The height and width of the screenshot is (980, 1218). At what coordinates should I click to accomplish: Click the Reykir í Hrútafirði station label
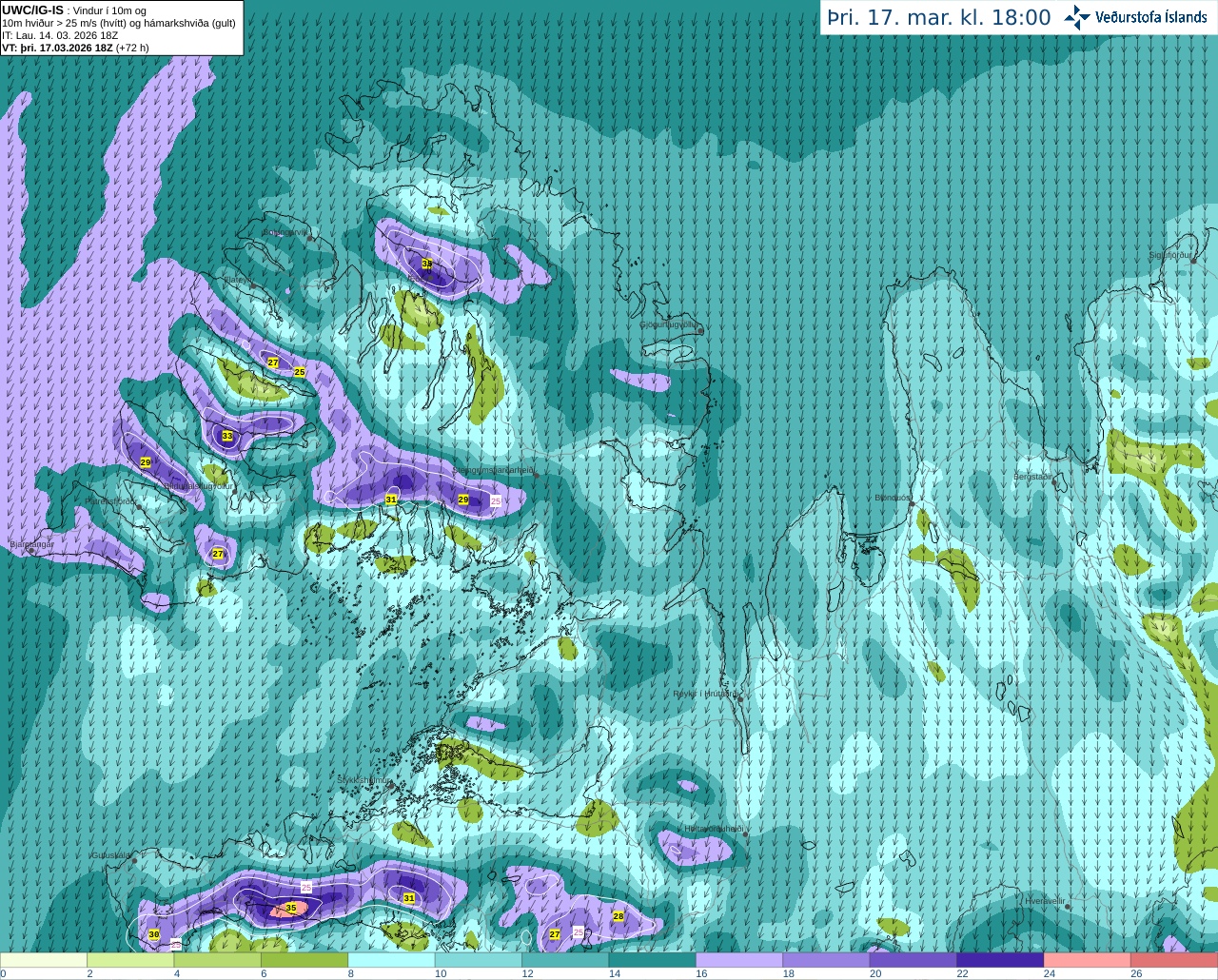(704, 694)
